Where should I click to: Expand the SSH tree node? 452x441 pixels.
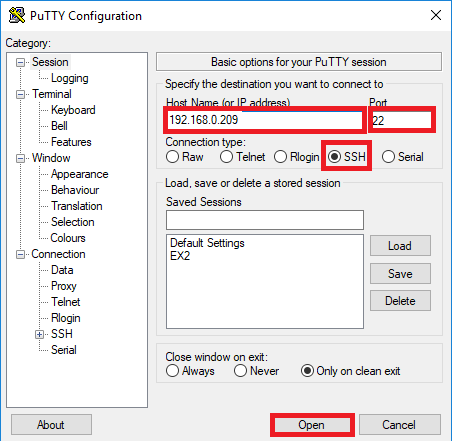[39, 334]
